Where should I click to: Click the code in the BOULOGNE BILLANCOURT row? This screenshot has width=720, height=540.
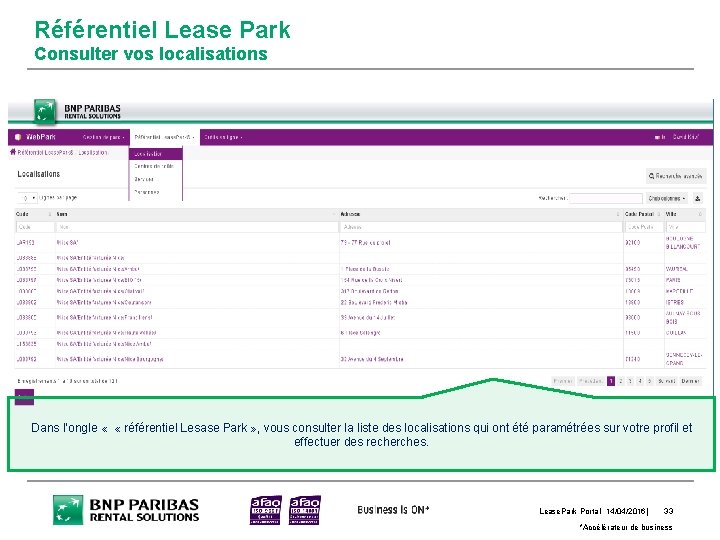(x=25, y=242)
